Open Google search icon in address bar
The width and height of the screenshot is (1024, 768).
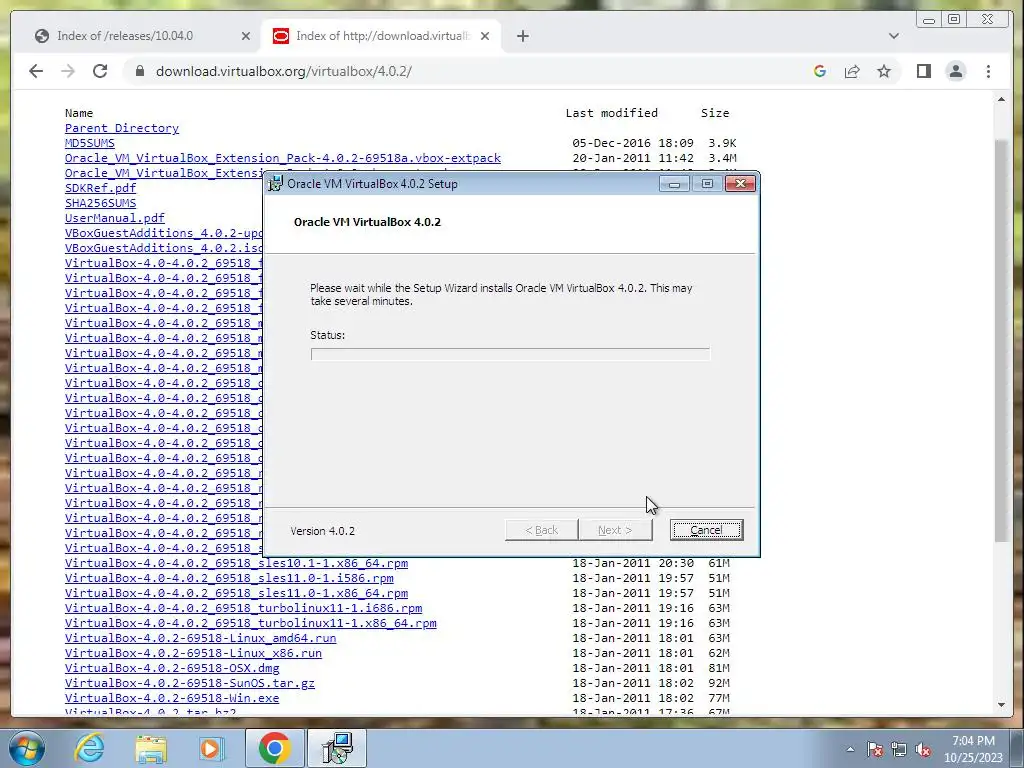point(820,71)
